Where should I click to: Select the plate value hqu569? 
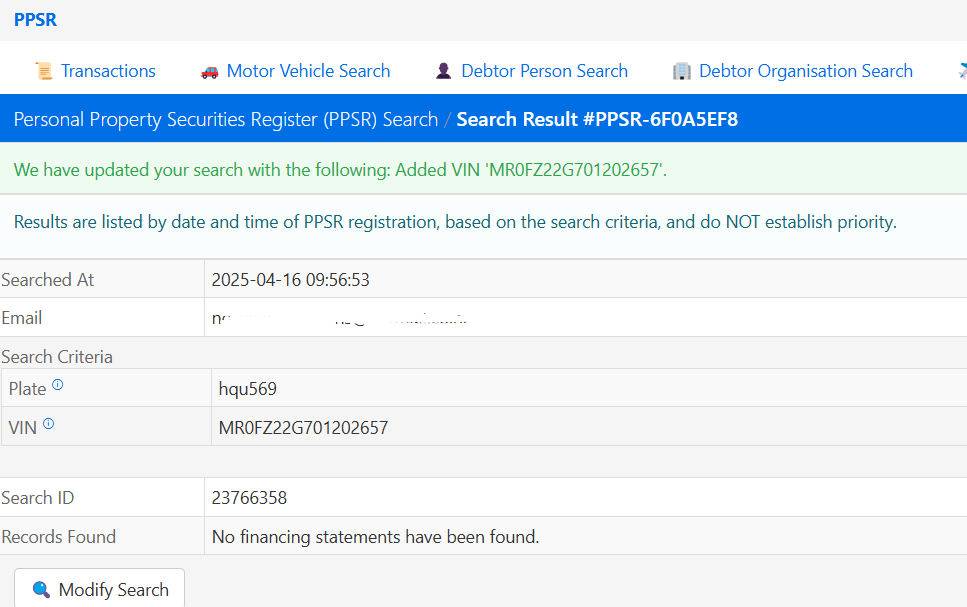pos(247,389)
